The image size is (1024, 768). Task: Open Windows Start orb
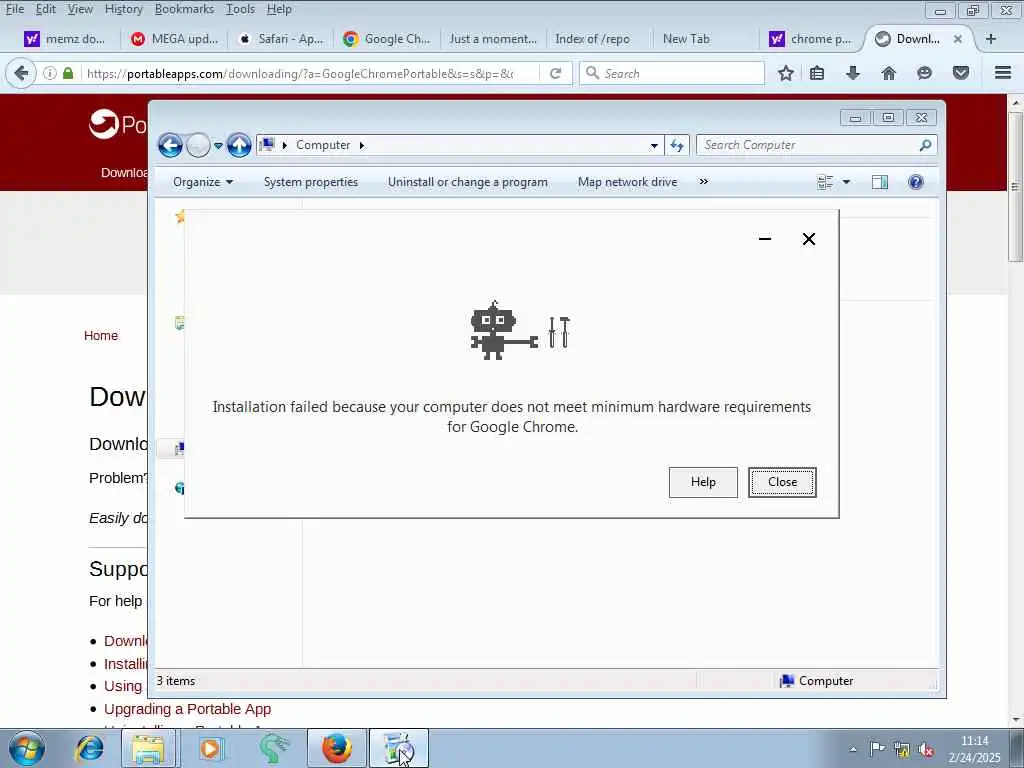click(x=27, y=748)
